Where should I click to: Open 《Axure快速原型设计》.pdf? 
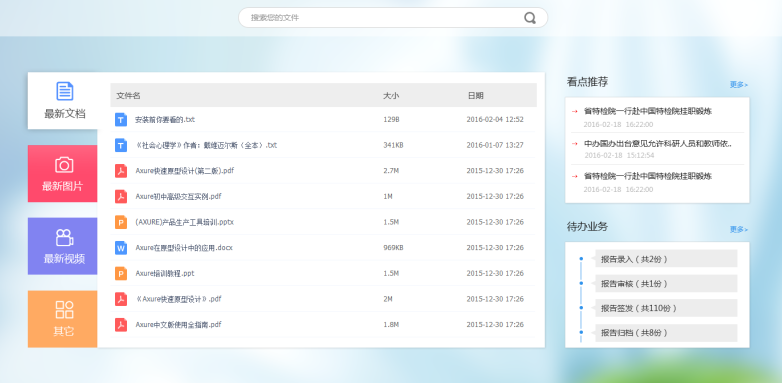[178, 299]
